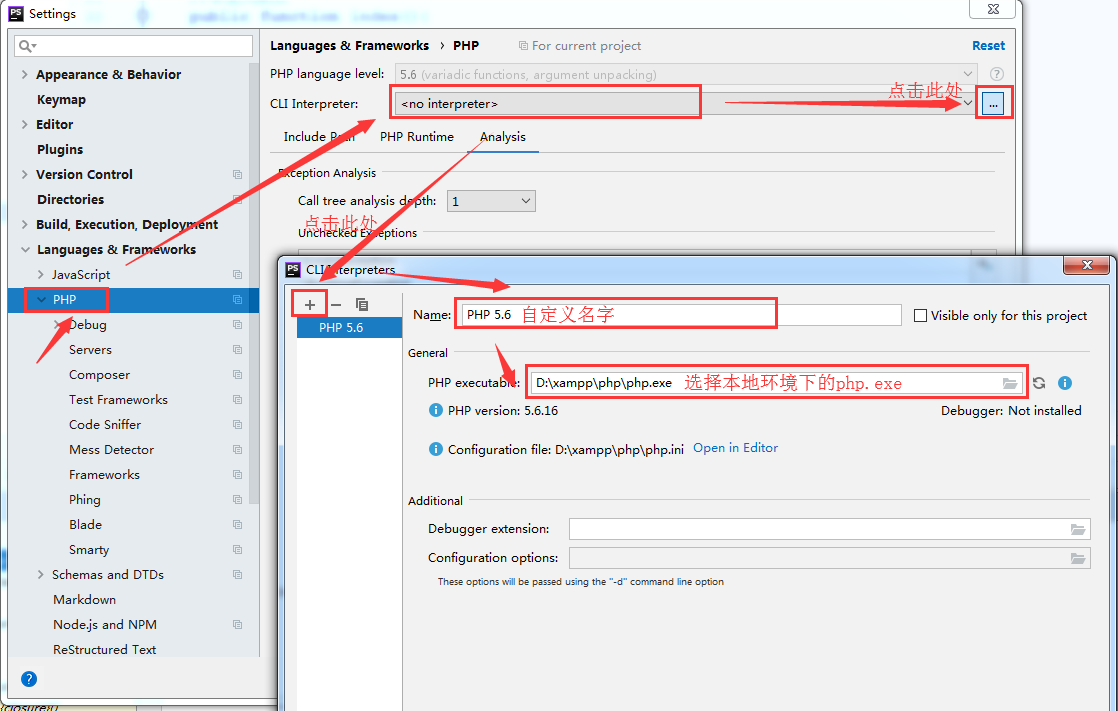Remove interpreter with the minus icon

(336, 305)
